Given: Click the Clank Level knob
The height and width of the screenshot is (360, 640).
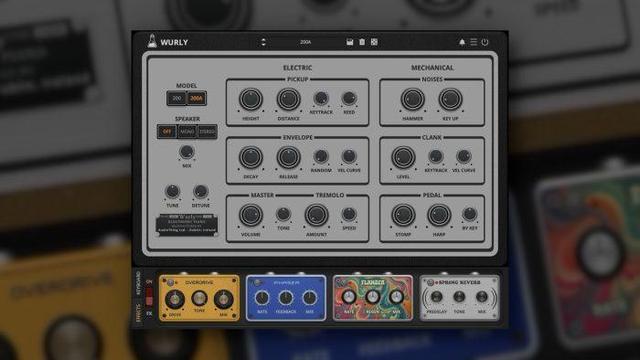Looking at the screenshot, I should coord(403,158).
